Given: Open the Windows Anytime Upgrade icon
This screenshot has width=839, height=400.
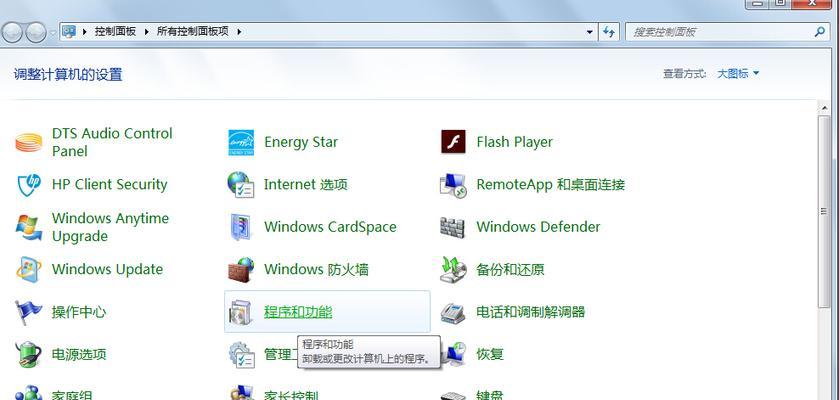Looking at the screenshot, I should point(29,227).
